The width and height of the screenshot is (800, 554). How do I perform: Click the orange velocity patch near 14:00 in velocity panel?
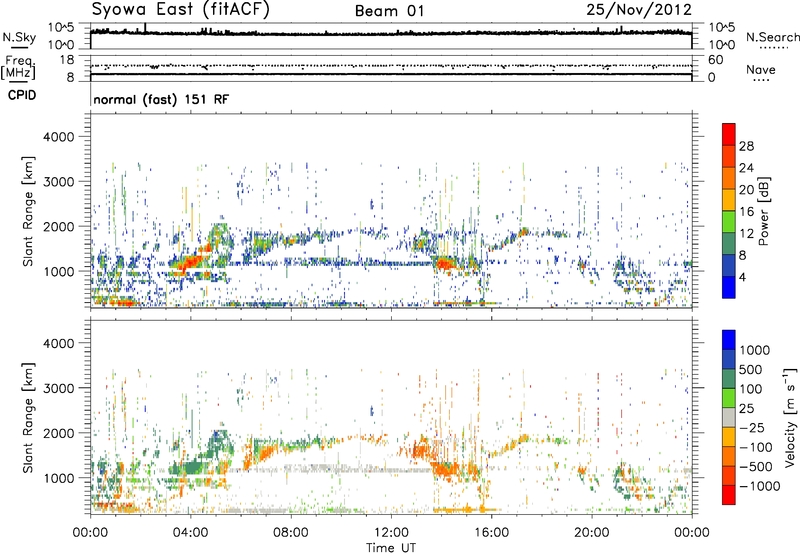(445, 469)
